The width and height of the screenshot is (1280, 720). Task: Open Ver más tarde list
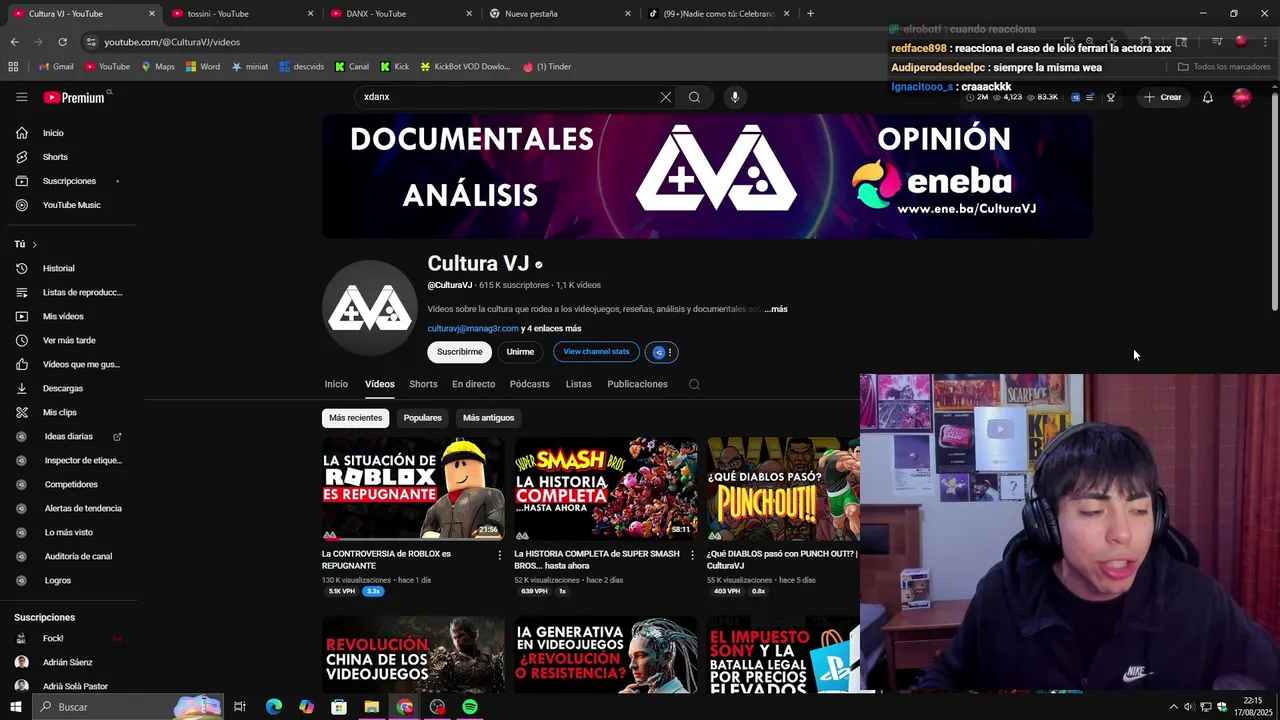pos(69,340)
